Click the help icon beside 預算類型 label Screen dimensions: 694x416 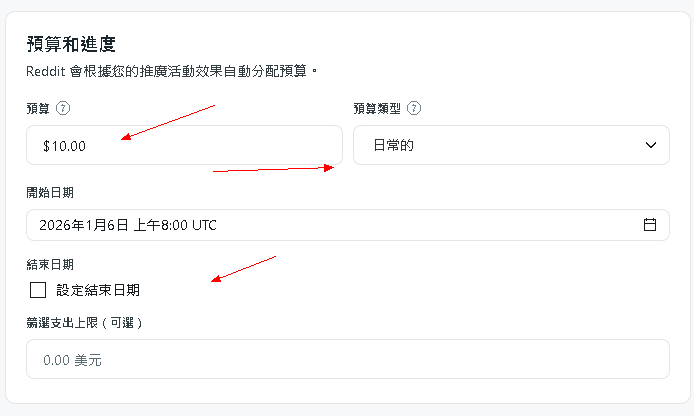pos(414,108)
